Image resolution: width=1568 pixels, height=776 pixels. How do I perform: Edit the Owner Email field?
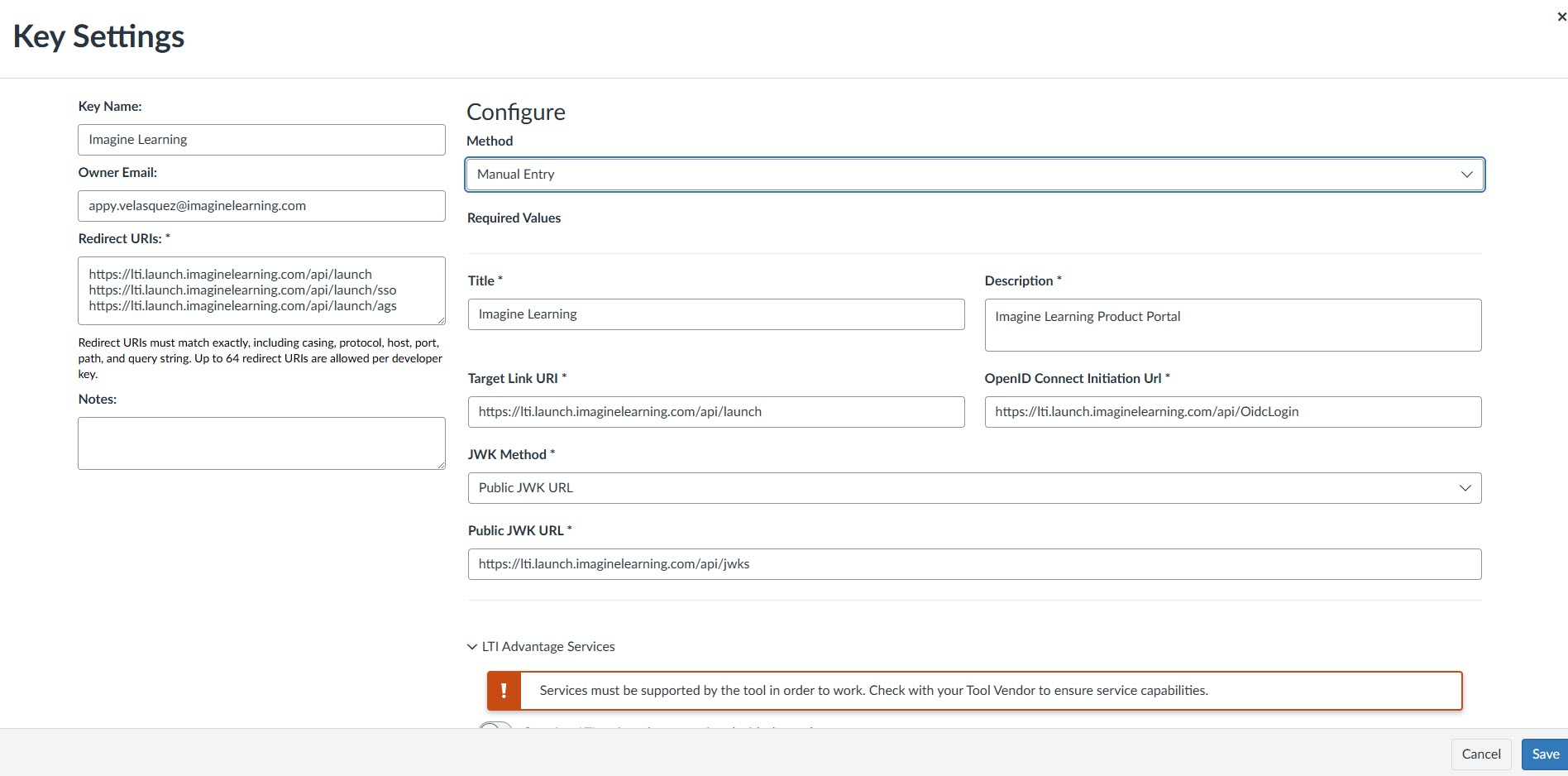tap(261, 206)
